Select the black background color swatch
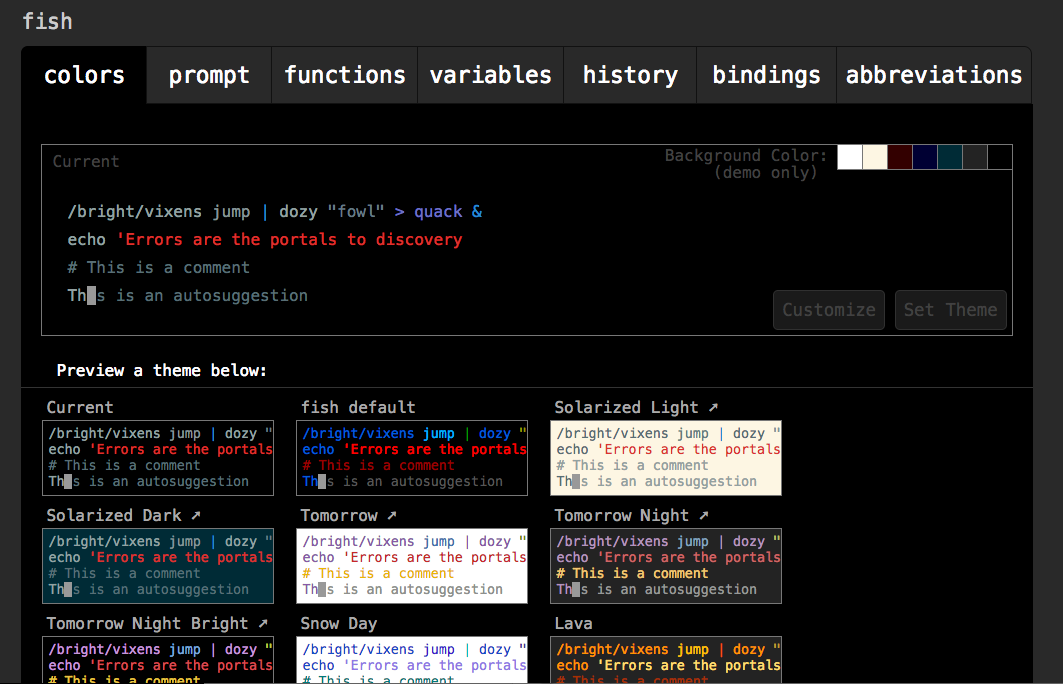This screenshot has width=1063, height=684. point(1000,157)
